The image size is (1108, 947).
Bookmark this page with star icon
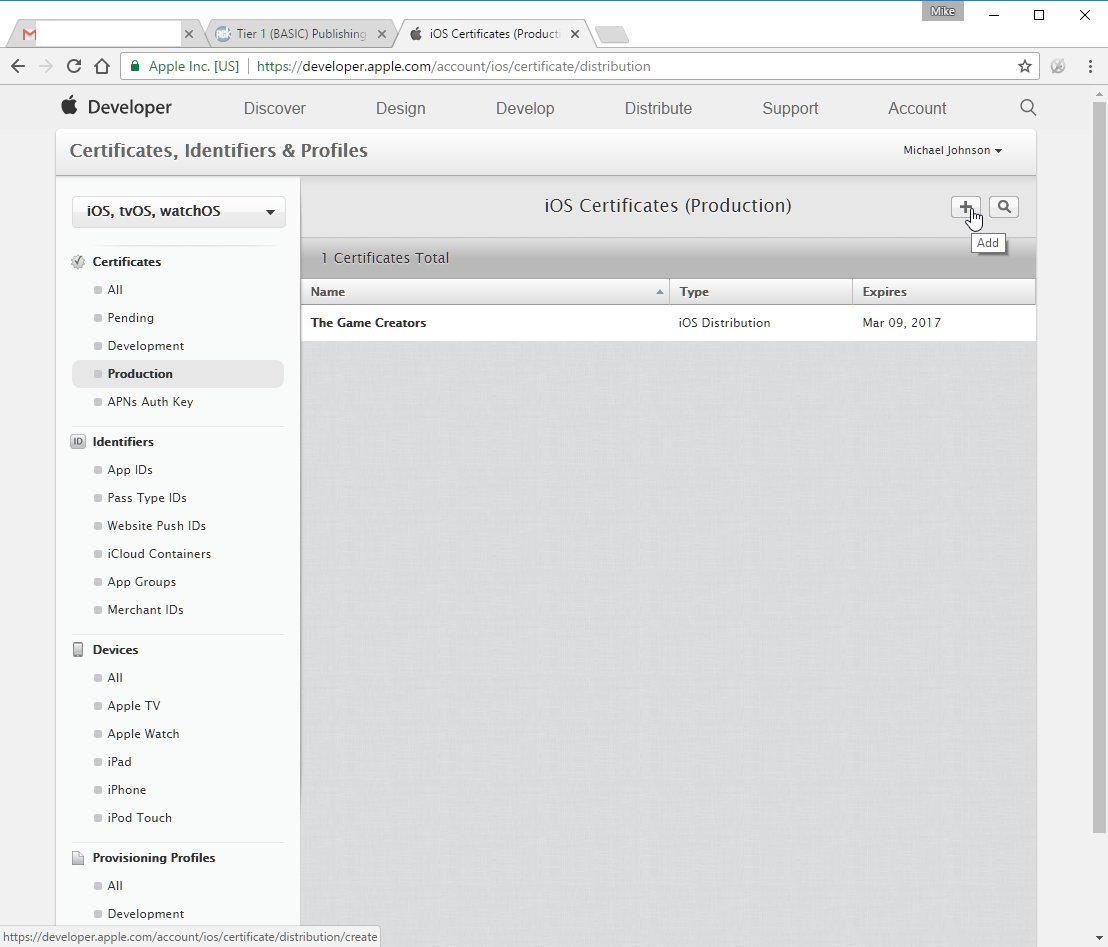pyautogui.click(x=1024, y=66)
